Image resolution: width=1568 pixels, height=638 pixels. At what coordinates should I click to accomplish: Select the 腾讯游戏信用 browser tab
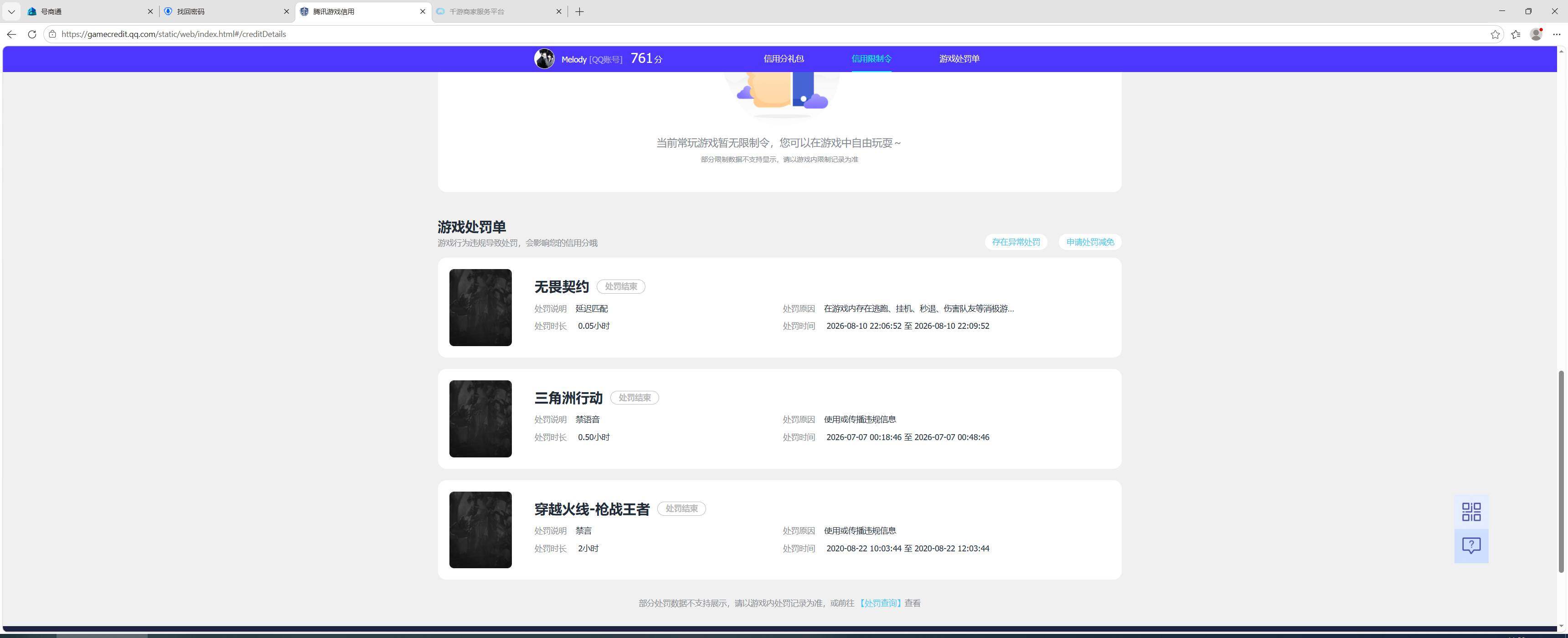362,11
